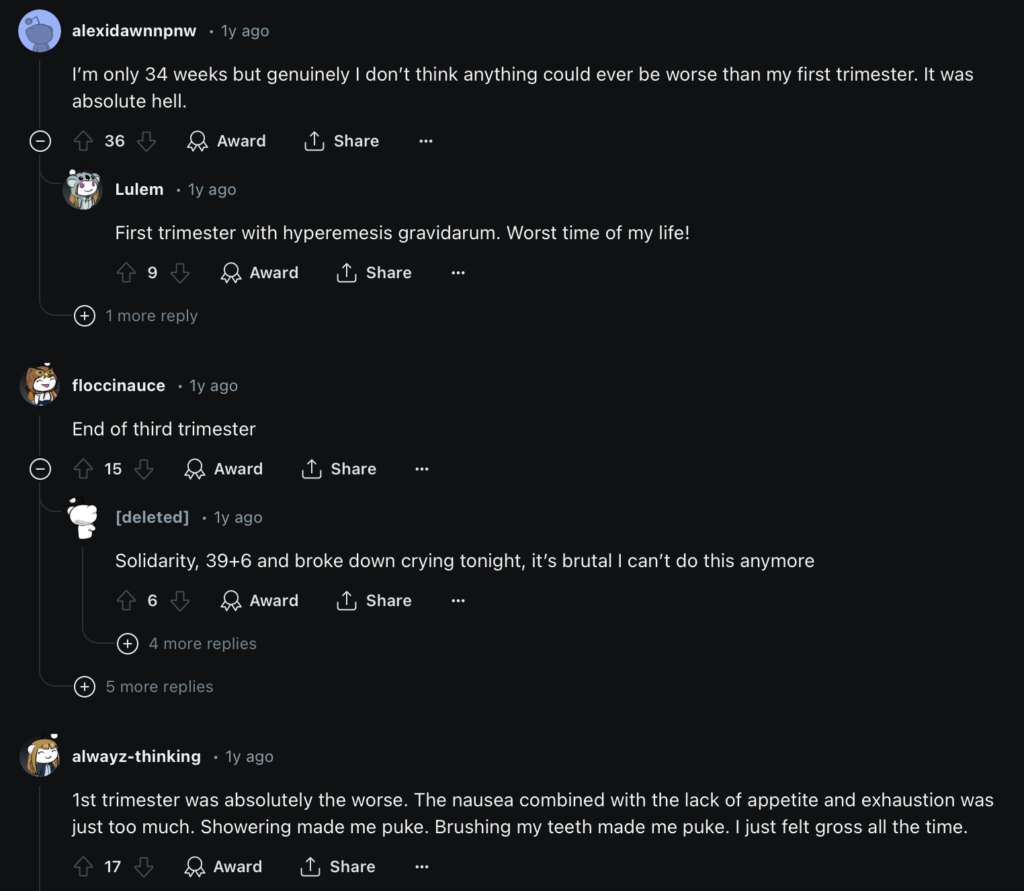
Task: Expand '1 more reply' under Lulem
Action: (x=86, y=316)
